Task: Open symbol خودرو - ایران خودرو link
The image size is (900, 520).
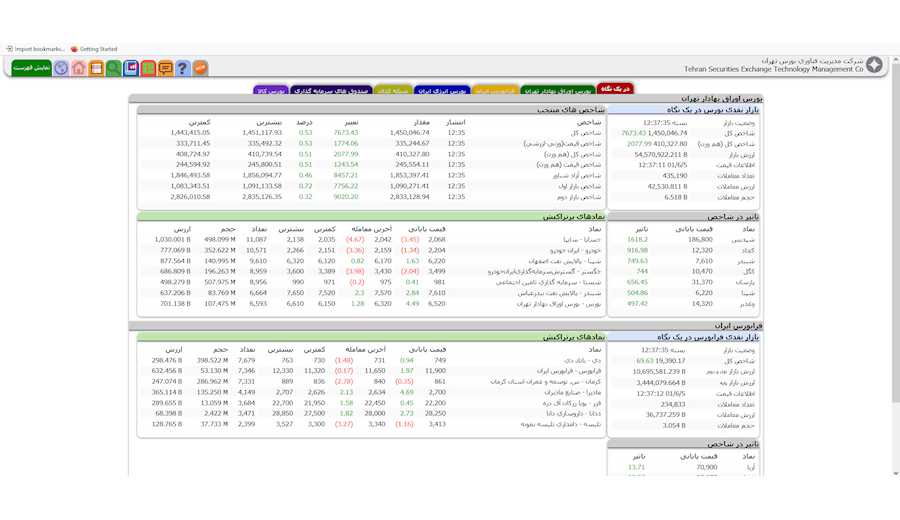Action: click(575, 250)
